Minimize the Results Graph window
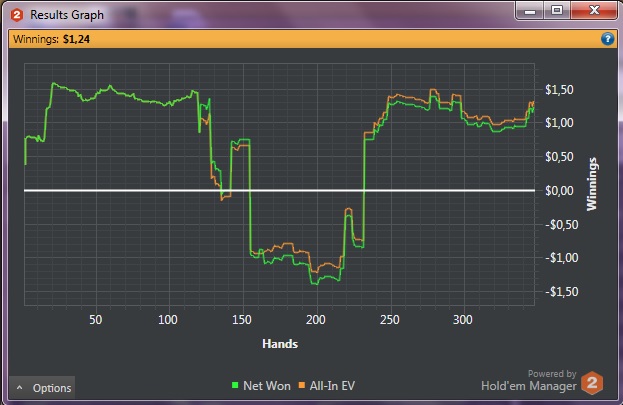This screenshot has height=405, width=623. (x=530, y=11)
